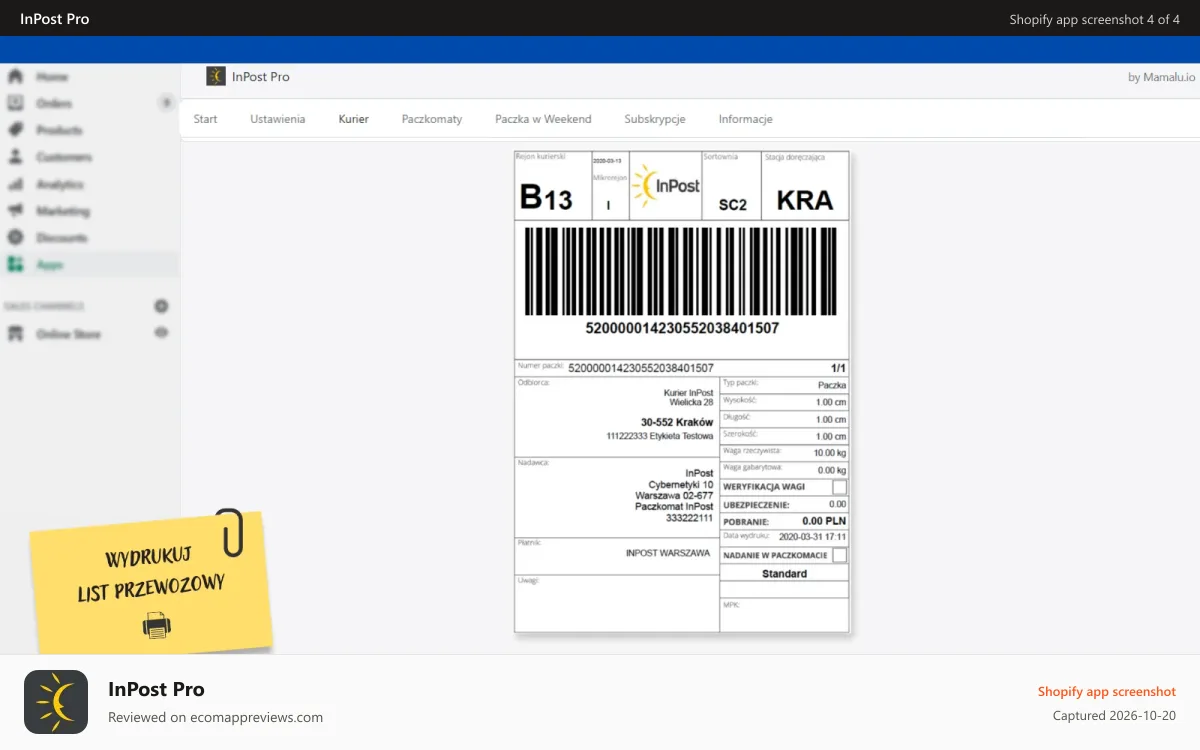This screenshot has height=750, width=1200.
Task: Click the ecomappreviews.com review text
Action: point(215,717)
